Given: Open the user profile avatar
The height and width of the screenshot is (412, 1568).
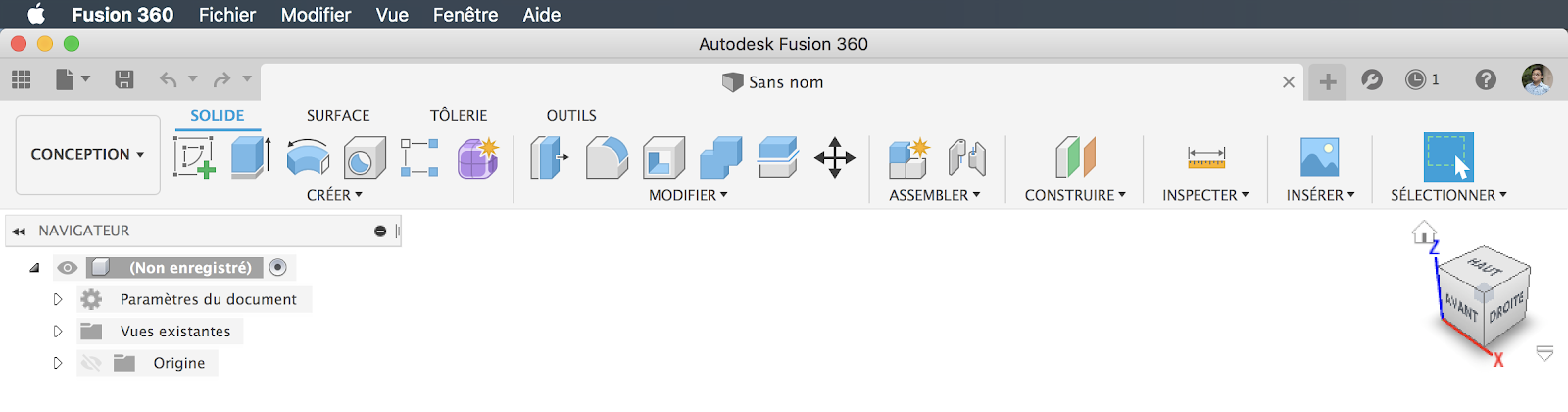Looking at the screenshot, I should click(1537, 79).
